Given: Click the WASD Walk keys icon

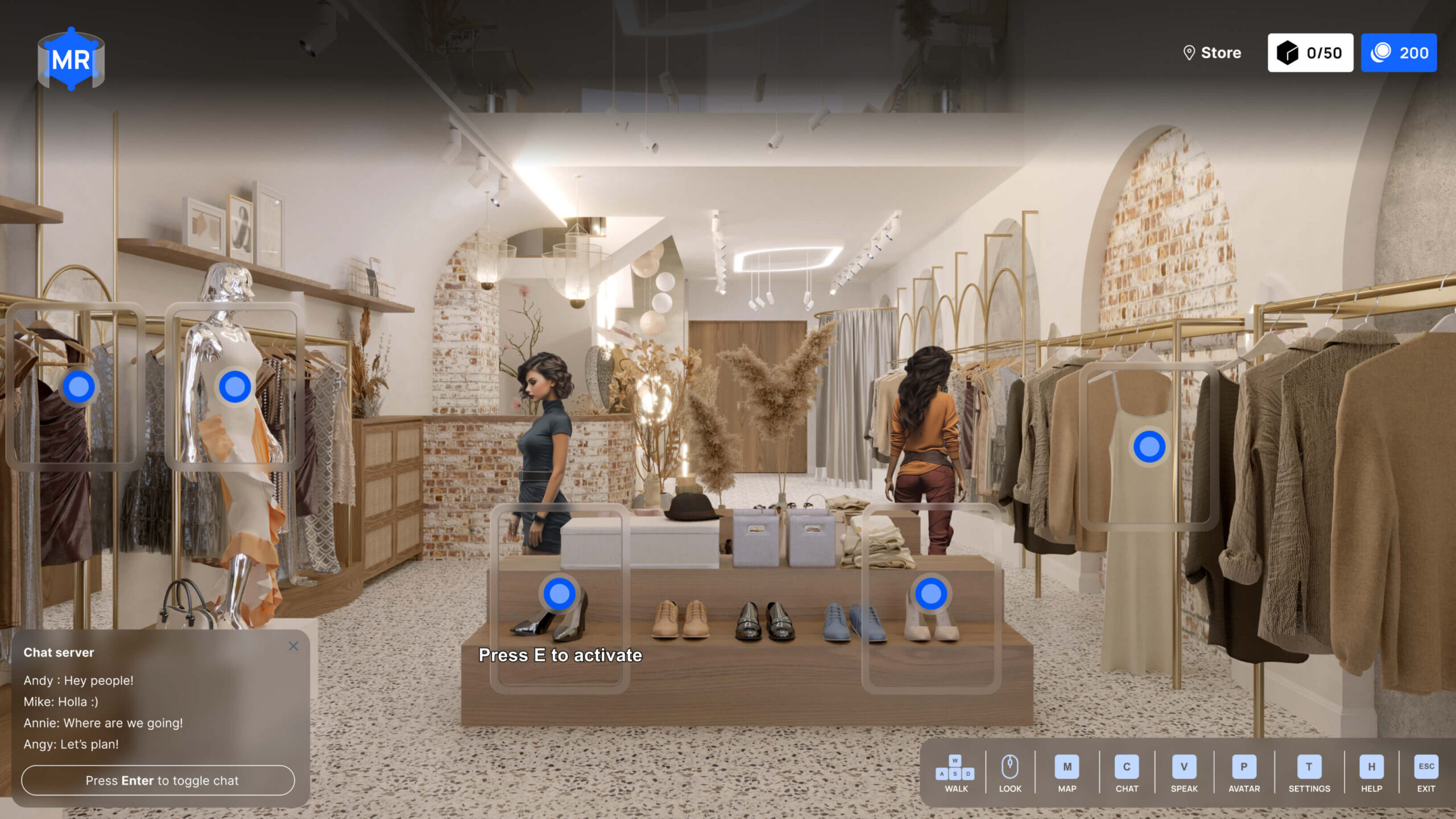Looking at the screenshot, I should coord(955,768).
